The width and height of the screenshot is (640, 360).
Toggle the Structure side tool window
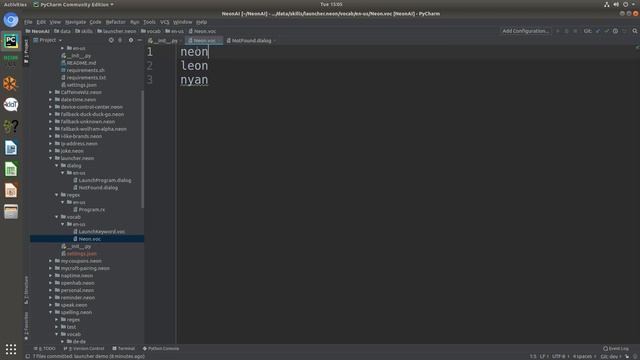[x=26, y=290]
